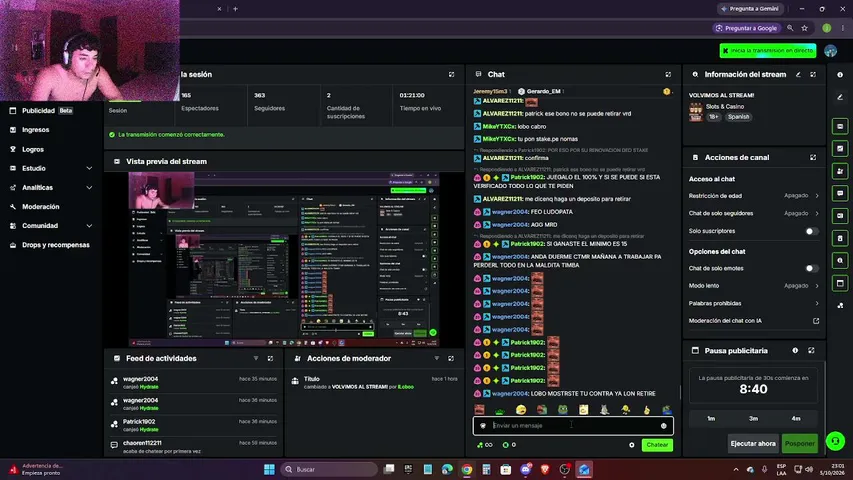Click the stream preview thumbnail
Screen dimensions: 853x480
pos(284,260)
